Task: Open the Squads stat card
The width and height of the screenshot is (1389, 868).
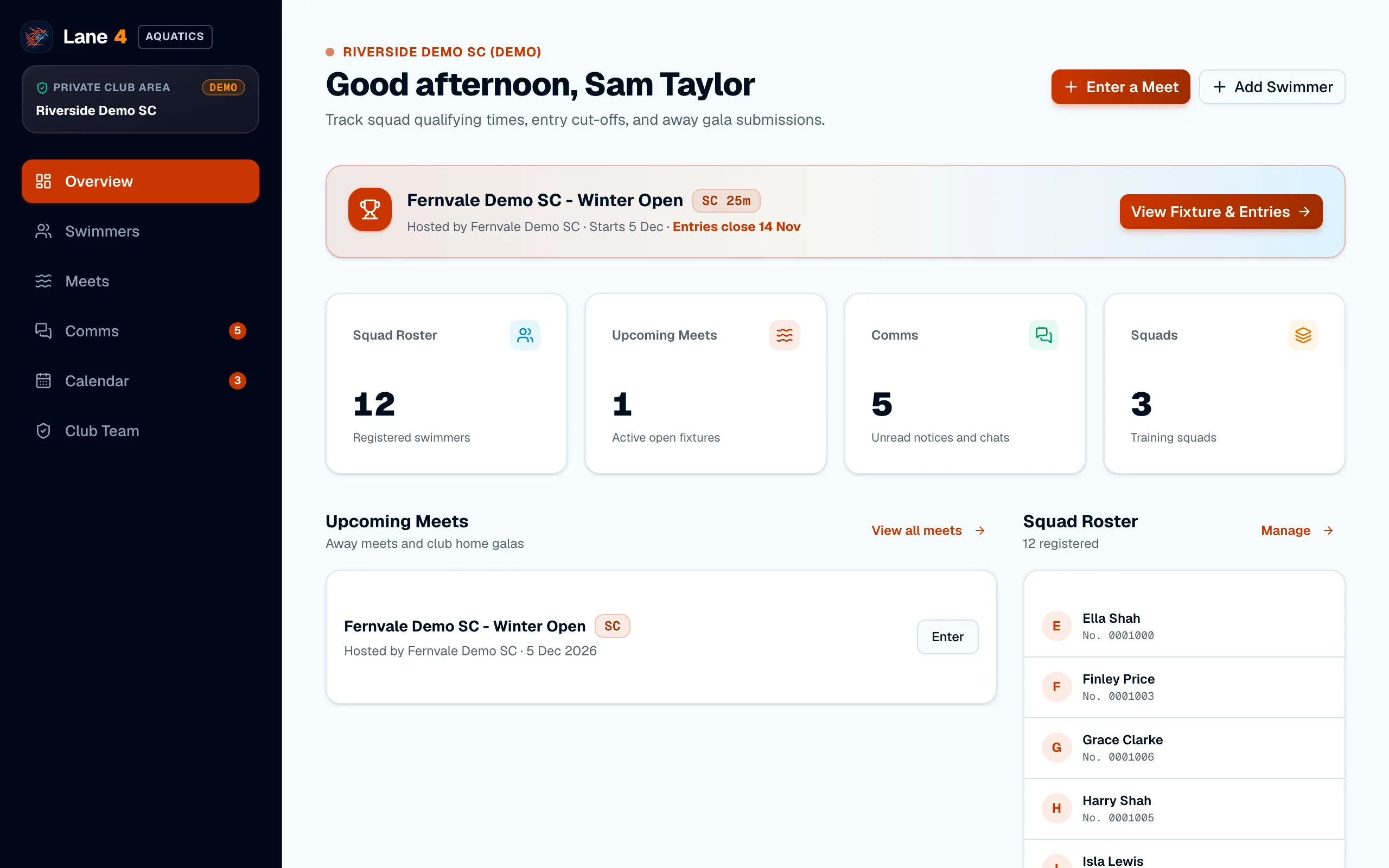Action: click(x=1224, y=384)
